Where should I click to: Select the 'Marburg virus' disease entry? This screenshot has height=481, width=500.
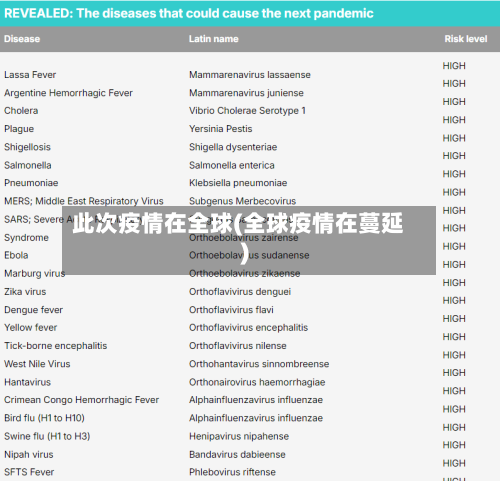point(34,274)
